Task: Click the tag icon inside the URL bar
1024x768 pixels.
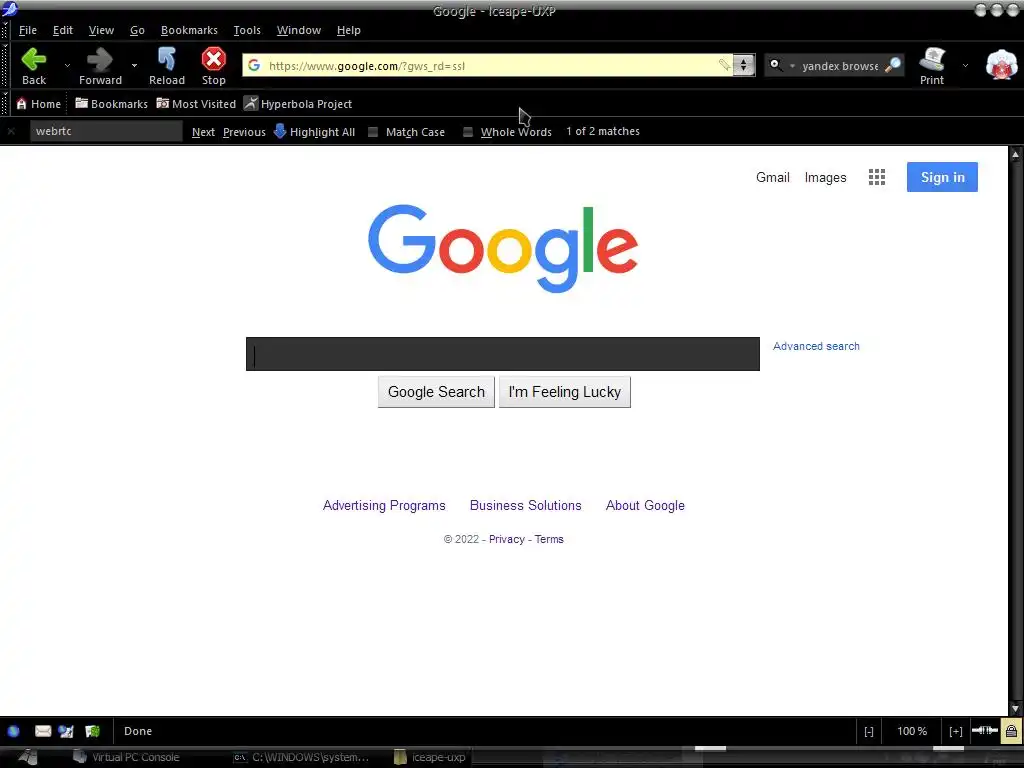Action: (x=724, y=65)
